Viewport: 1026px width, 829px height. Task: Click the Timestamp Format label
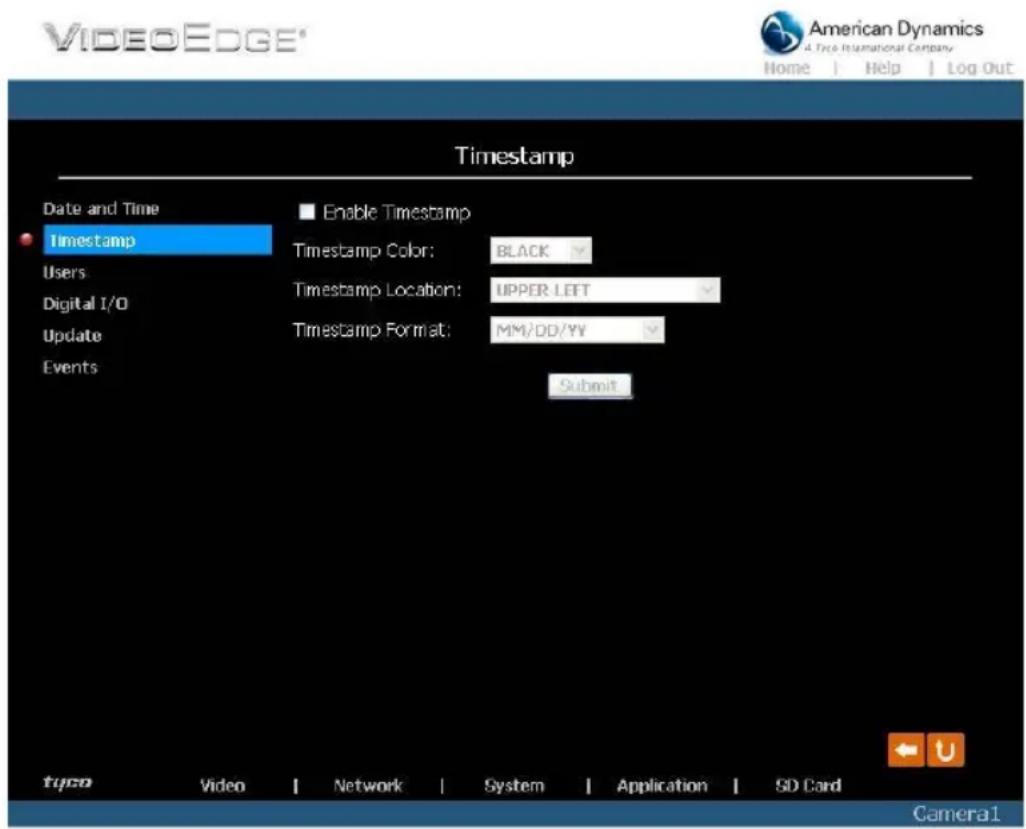(372, 330)
